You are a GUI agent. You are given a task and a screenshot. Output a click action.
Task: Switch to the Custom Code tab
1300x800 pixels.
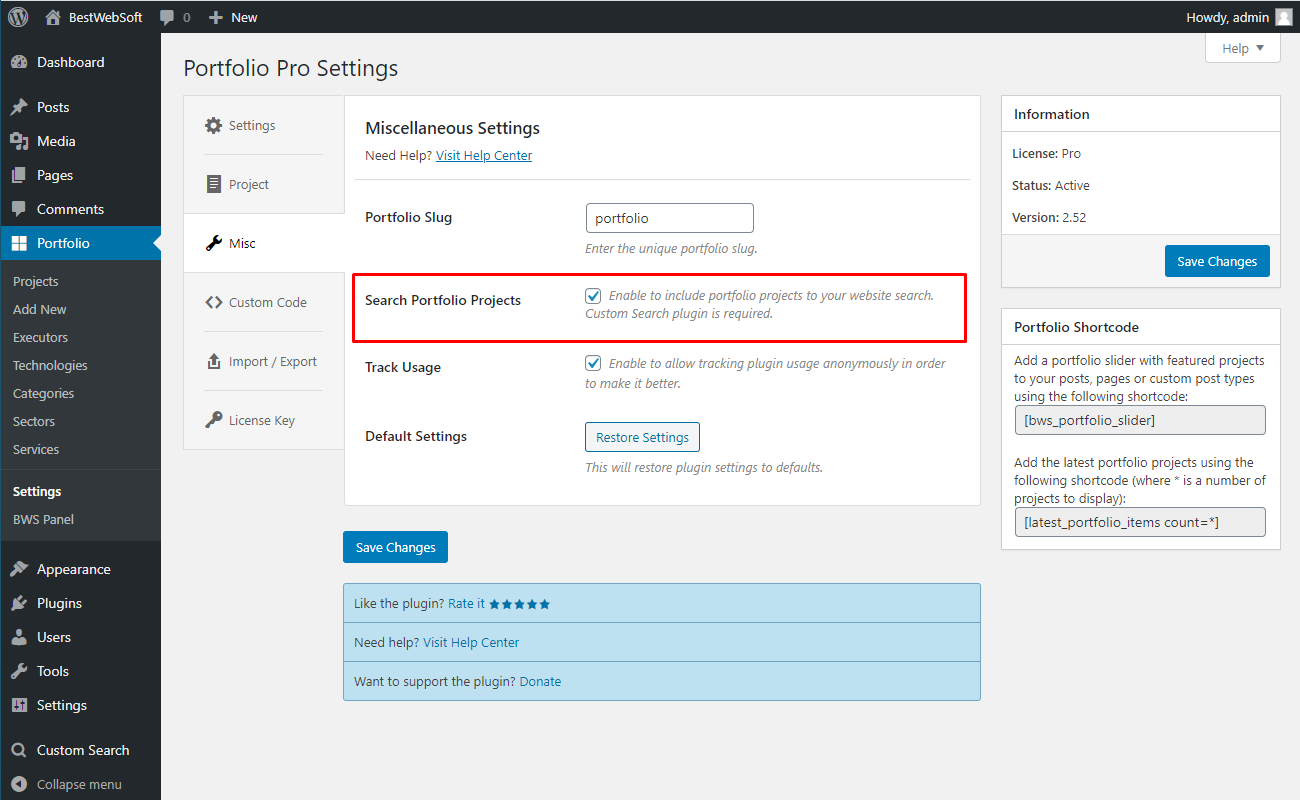click(x=264, y=302)
